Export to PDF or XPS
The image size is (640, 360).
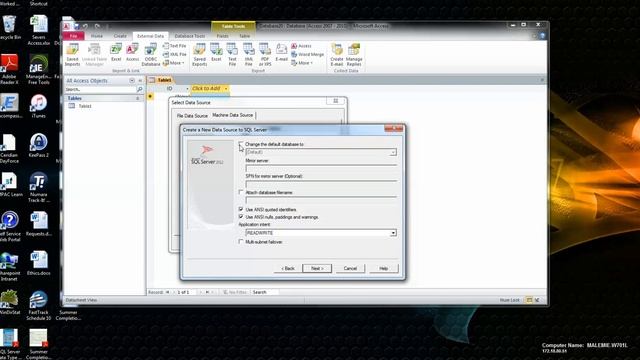pos(265,55)
